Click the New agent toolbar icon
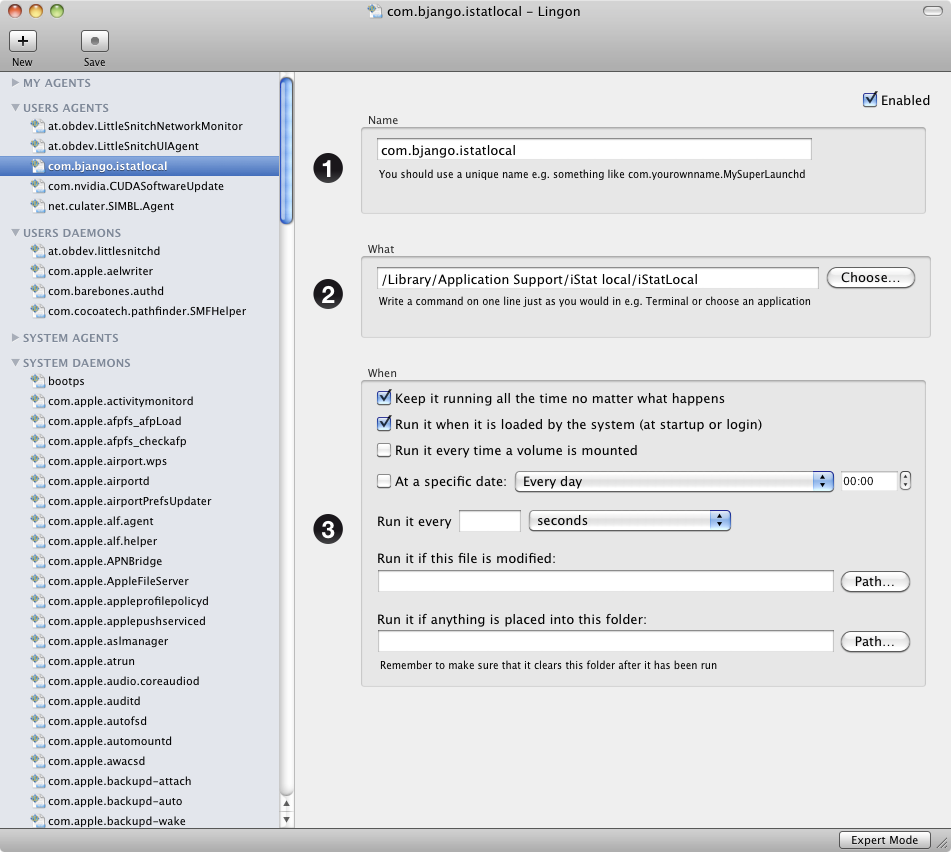951x852 pixels. point(22,41)
